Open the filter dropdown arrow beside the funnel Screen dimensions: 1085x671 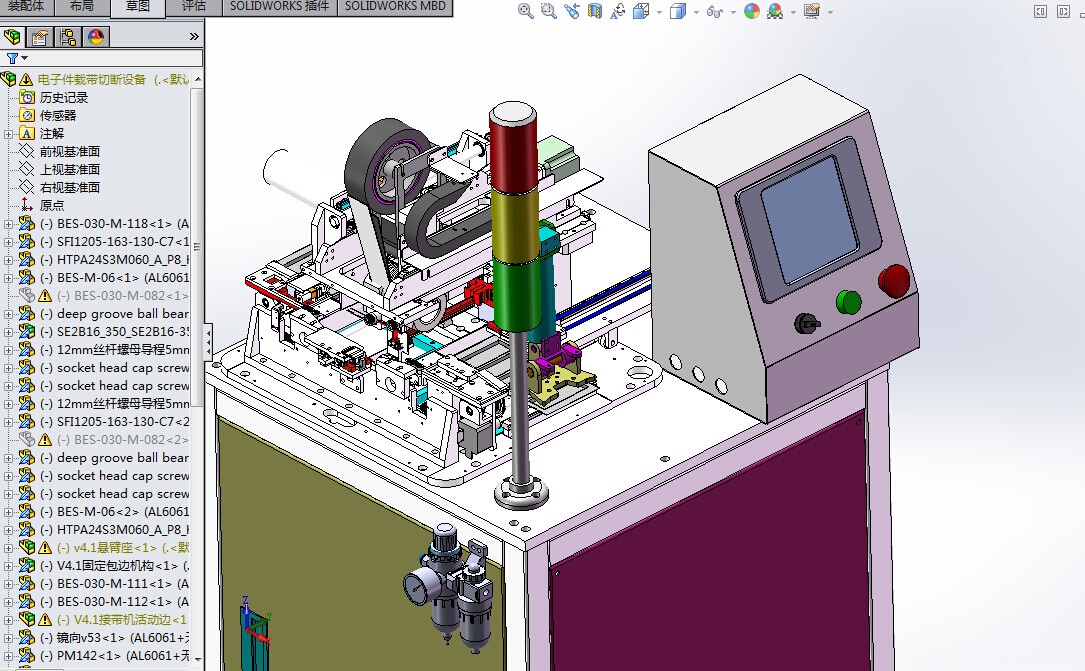[25, 59]
